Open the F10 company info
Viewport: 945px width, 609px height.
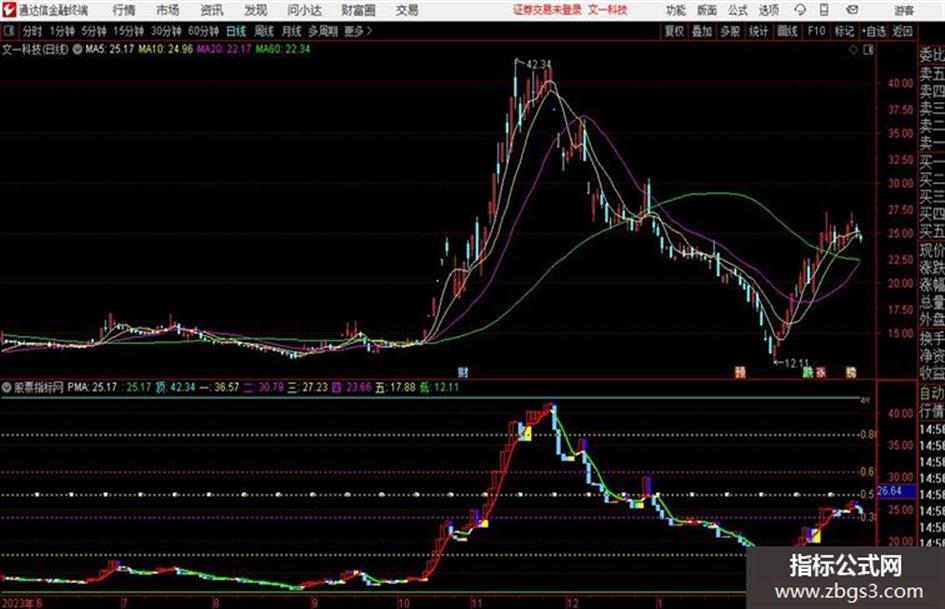click(816, 31)
